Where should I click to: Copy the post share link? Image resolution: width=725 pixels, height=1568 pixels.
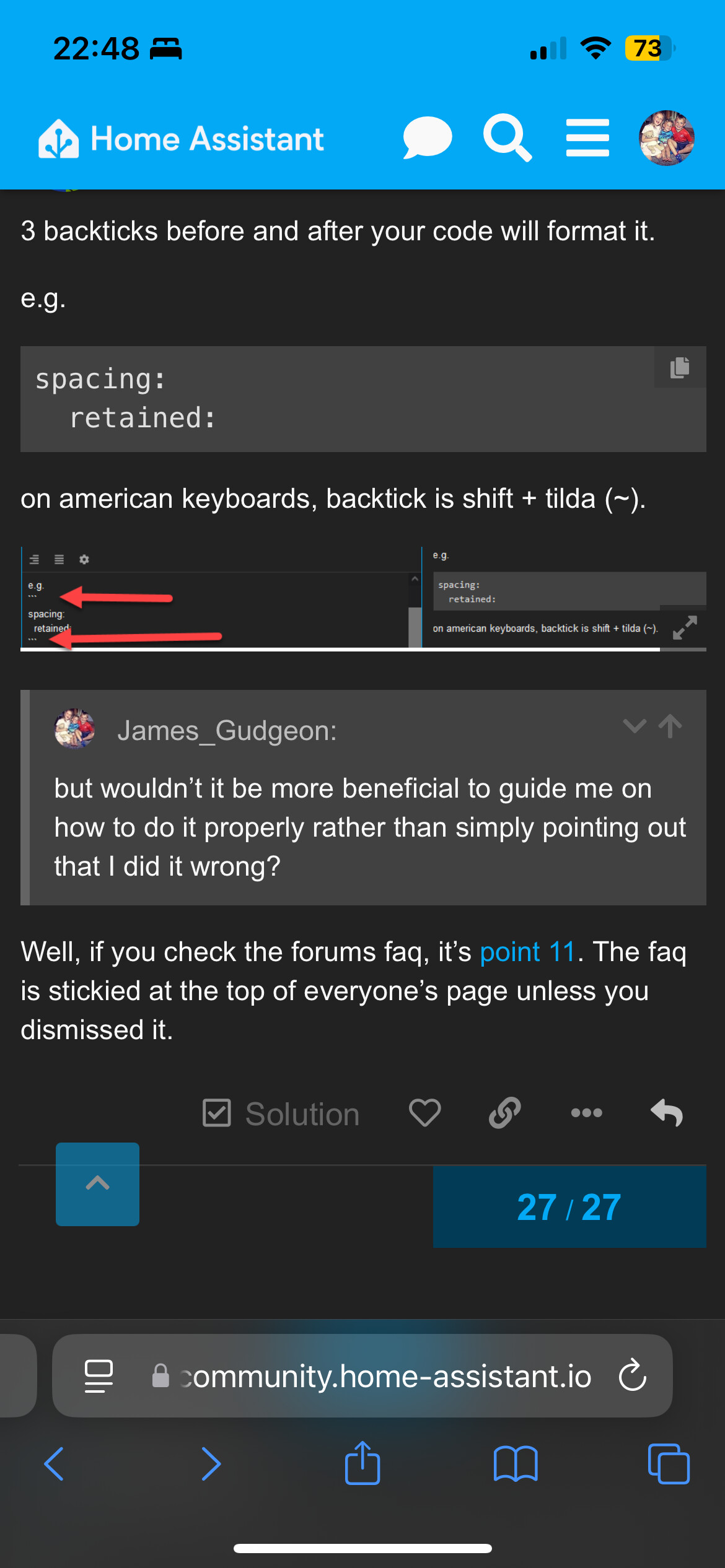click(505, 1113)
